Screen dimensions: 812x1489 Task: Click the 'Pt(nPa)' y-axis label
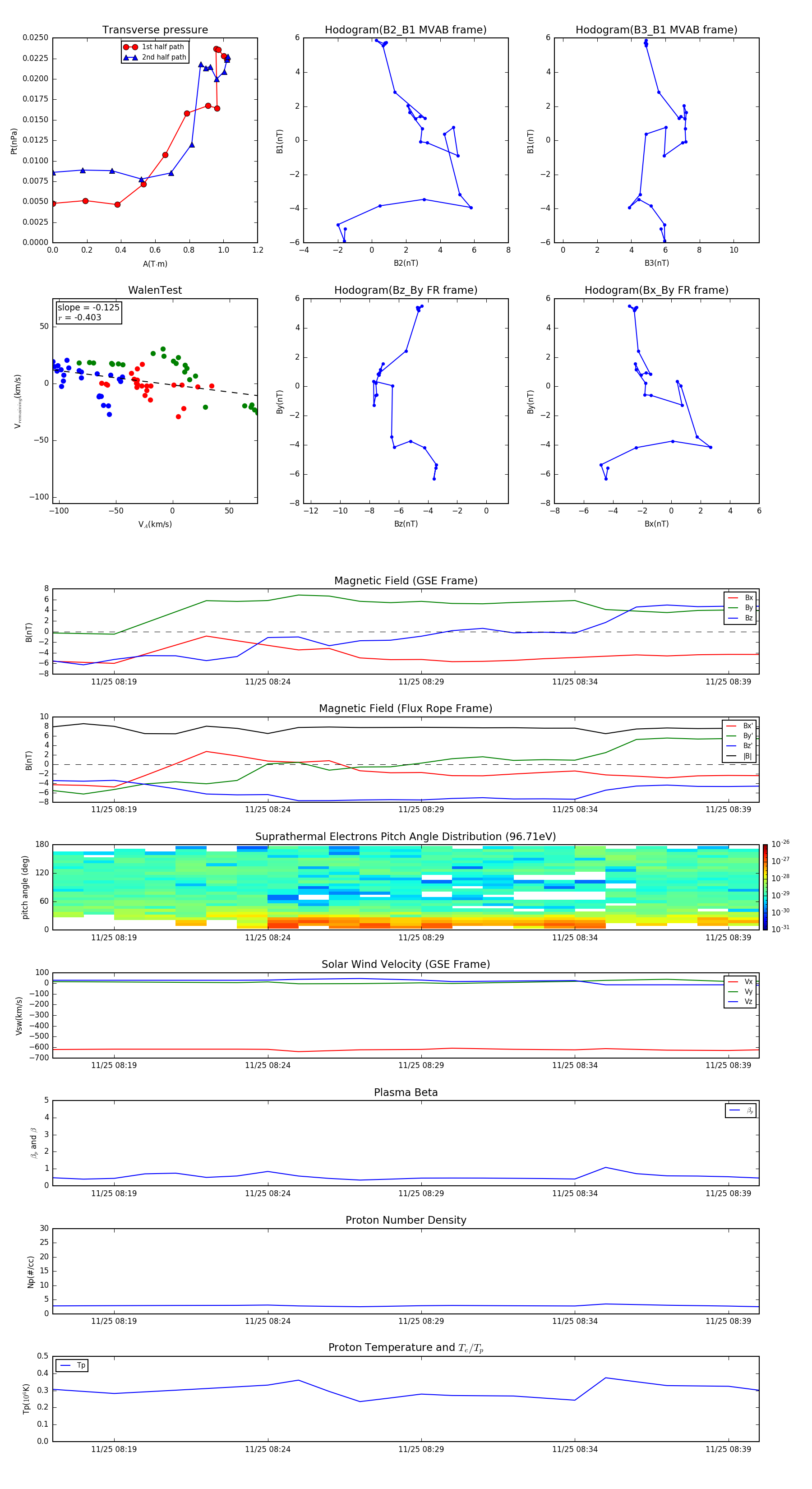[x=14, y=141]
